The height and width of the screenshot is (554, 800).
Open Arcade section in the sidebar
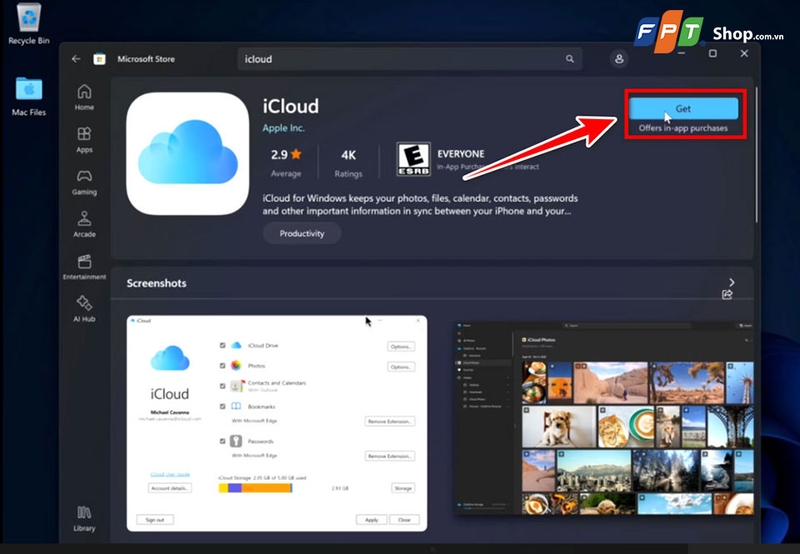coord(84,224)
